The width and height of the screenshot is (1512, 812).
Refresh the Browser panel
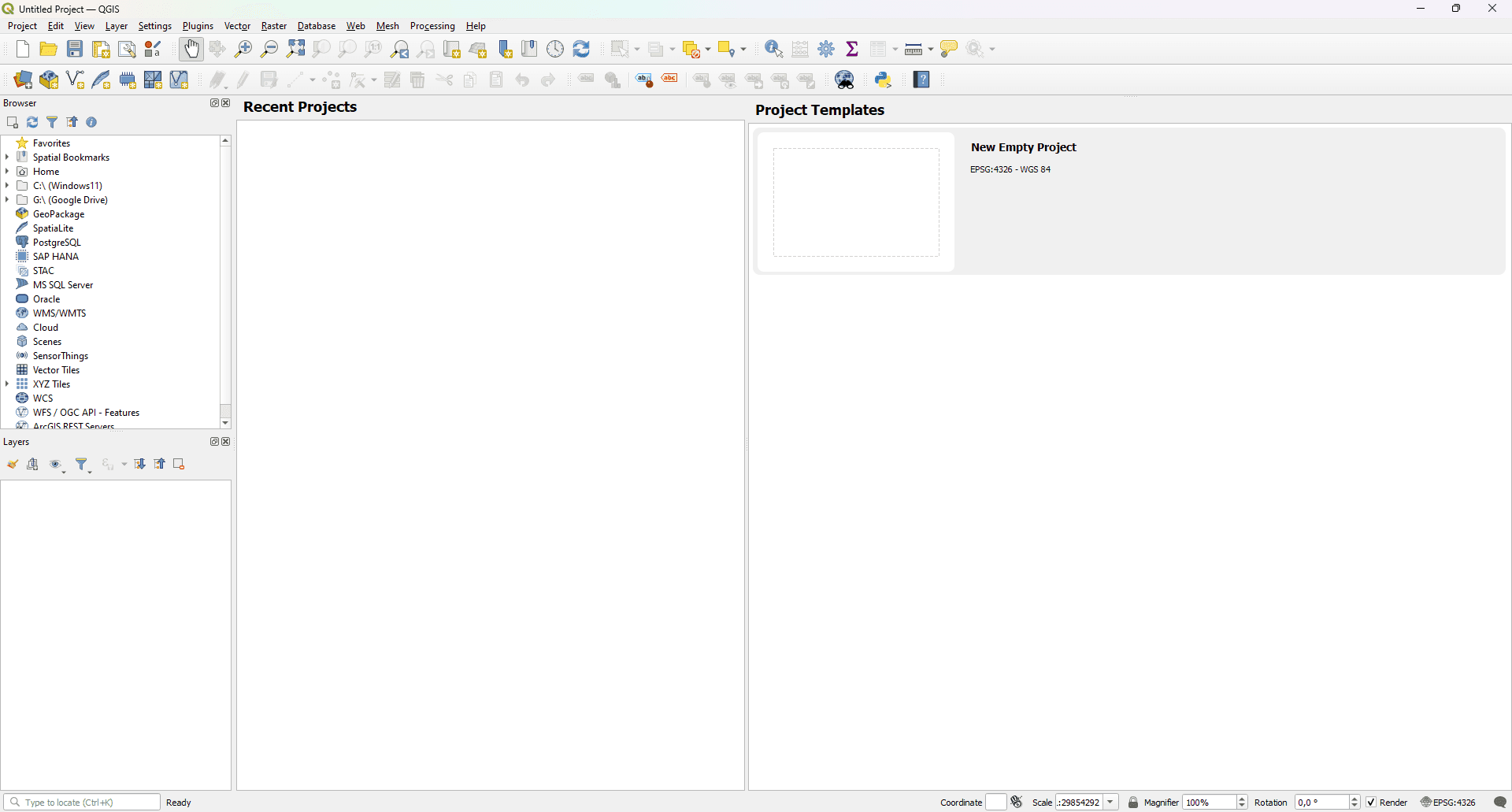pyautogui.click(x=32, y=123)
